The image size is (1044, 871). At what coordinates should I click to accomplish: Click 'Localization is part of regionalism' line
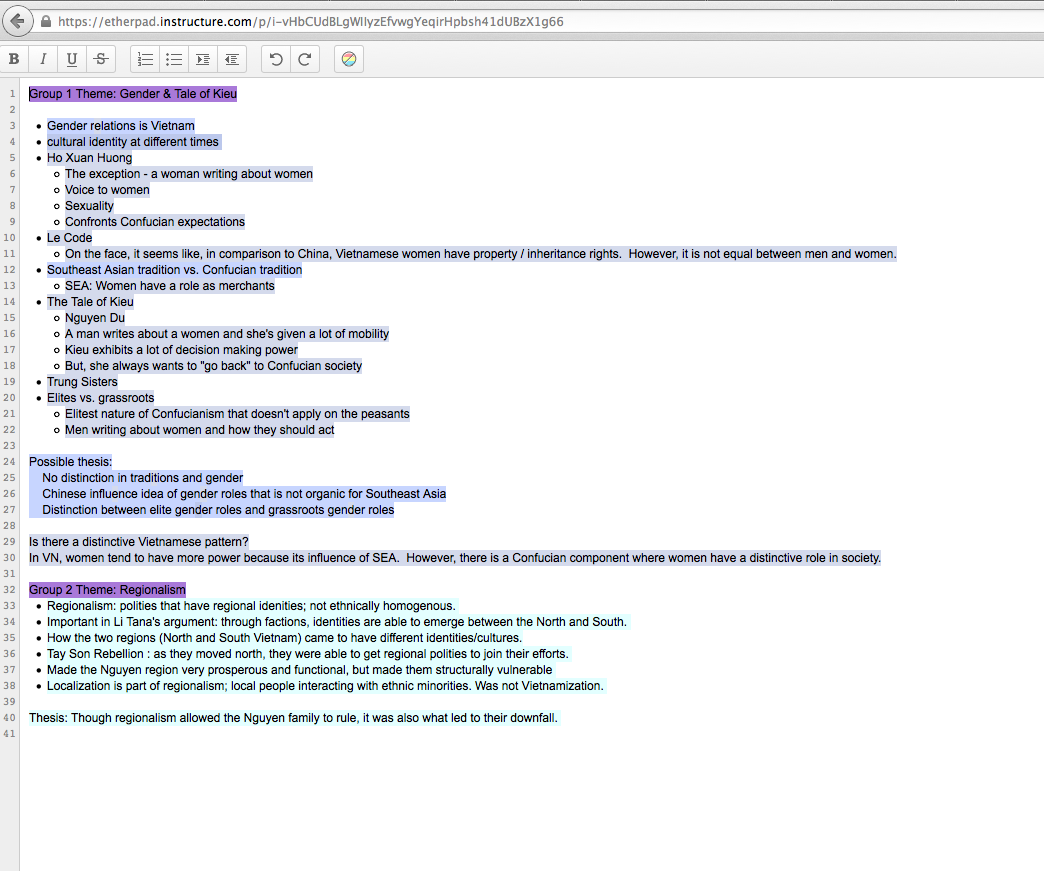[325, 685]
